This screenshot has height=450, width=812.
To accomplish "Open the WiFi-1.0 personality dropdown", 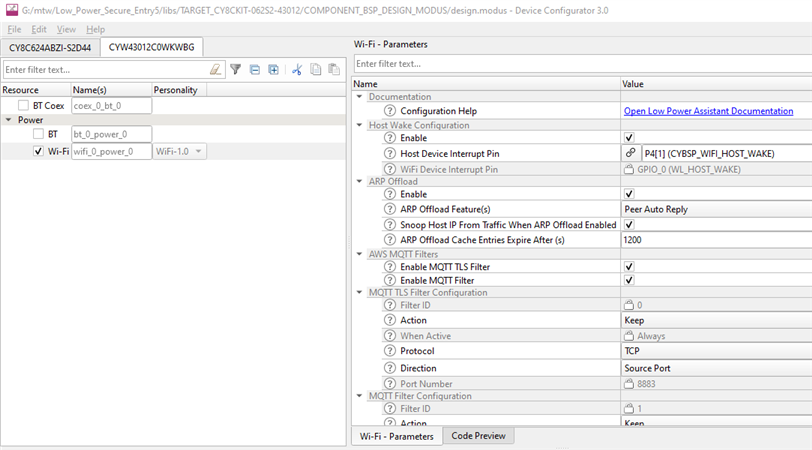I will point(180,151).
